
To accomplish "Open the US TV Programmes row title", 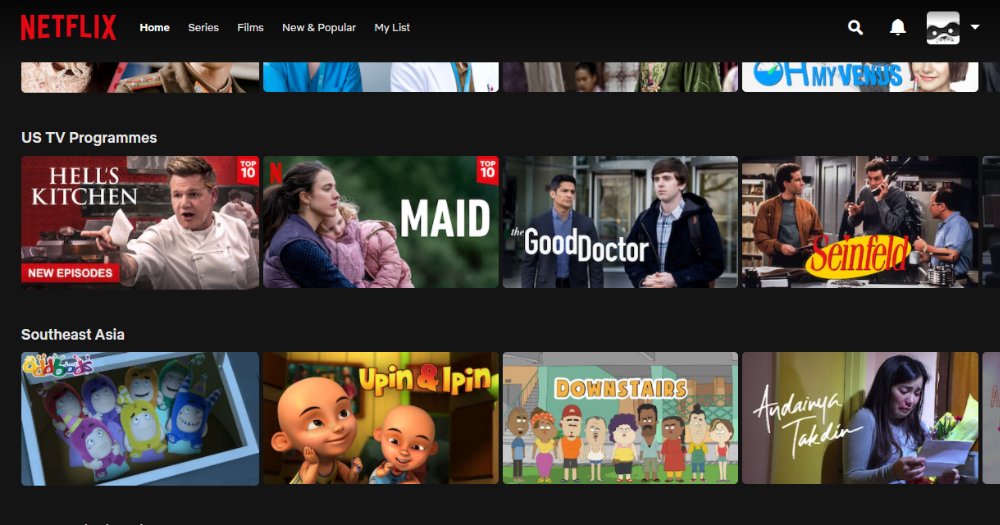I will pyautogui.click(x=89, y=138).
